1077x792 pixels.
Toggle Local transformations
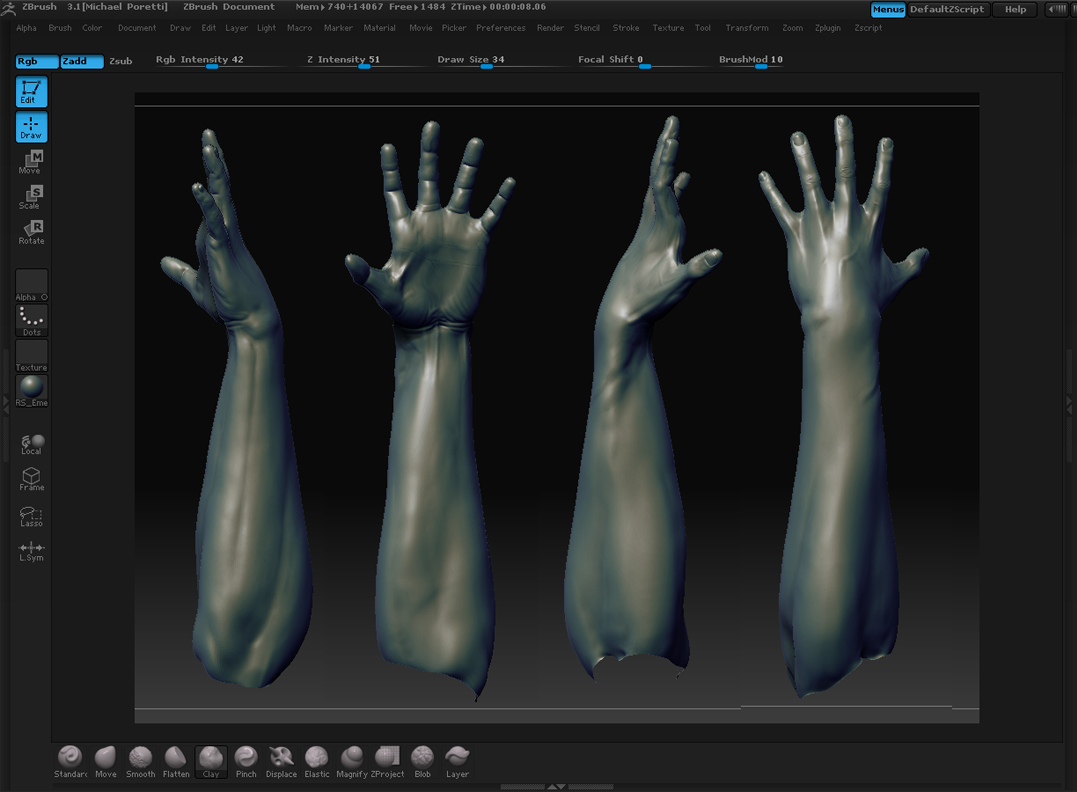pyautogui.click(x=32, y=444)
